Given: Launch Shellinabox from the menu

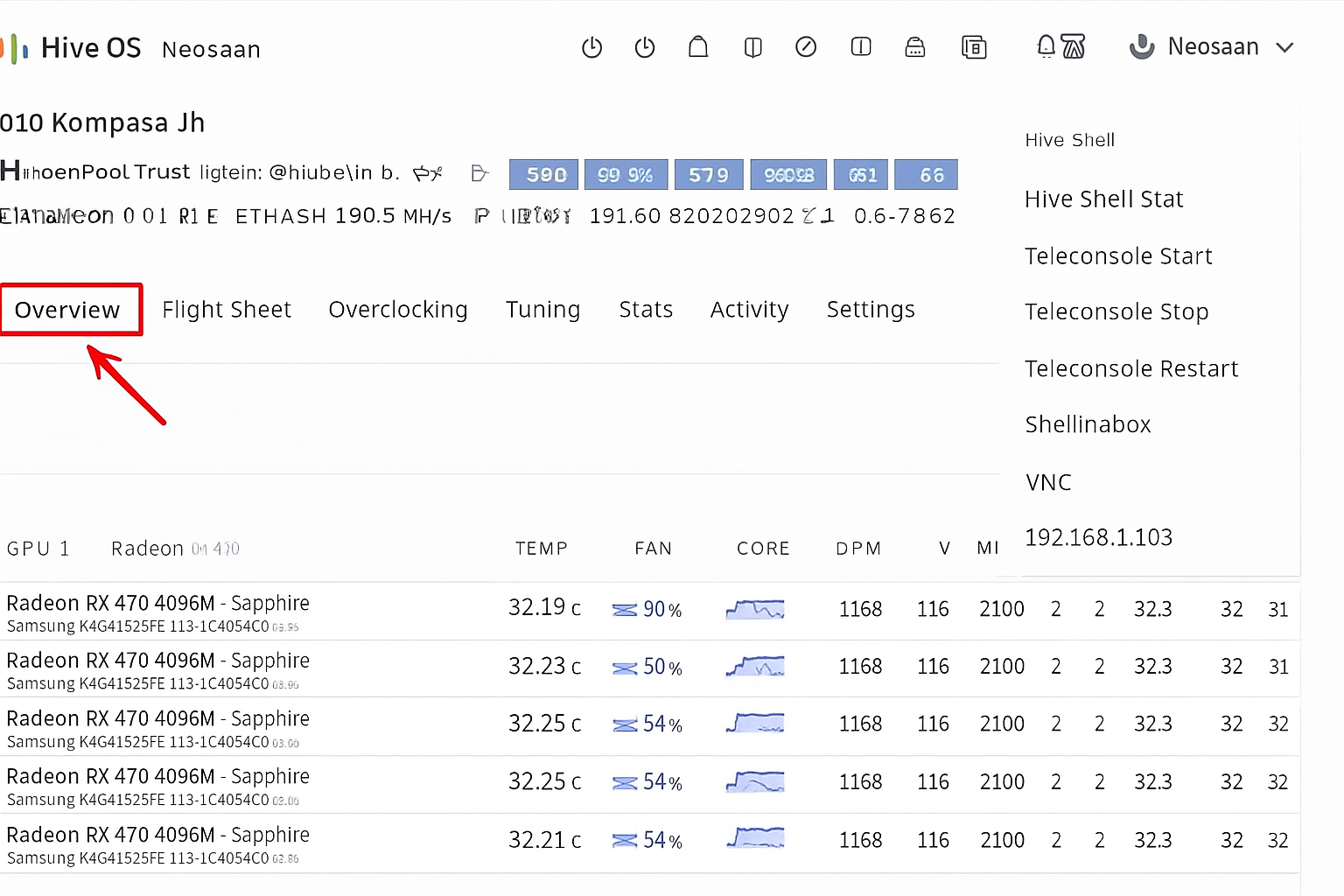Looking at the screenshot, I should coord(1088,424).
